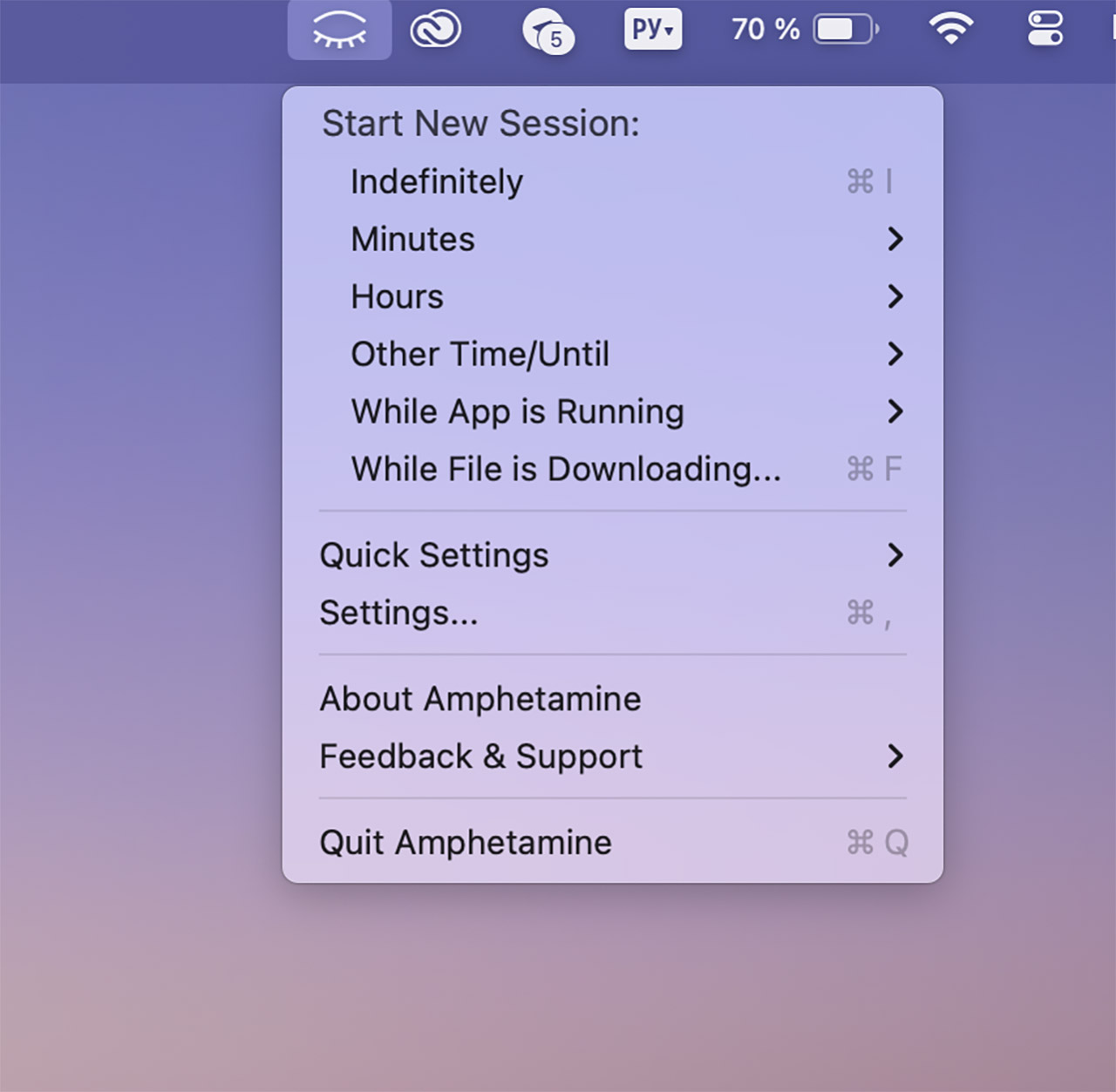The image size is (1116, 1092).
Task: Expand the Other Time/Until chevron arrow
Action: (x=895, y=354)
